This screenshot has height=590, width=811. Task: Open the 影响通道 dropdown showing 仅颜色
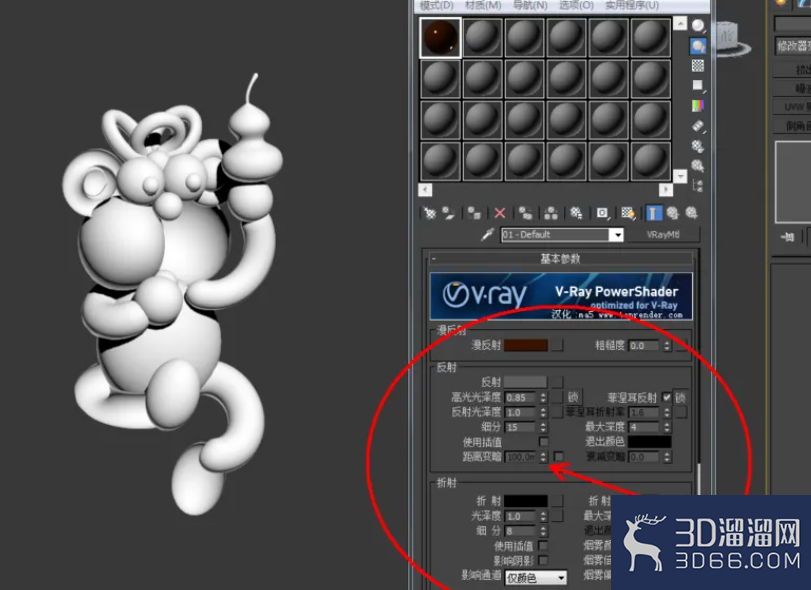pyautogui.click(x=536, y=578)
